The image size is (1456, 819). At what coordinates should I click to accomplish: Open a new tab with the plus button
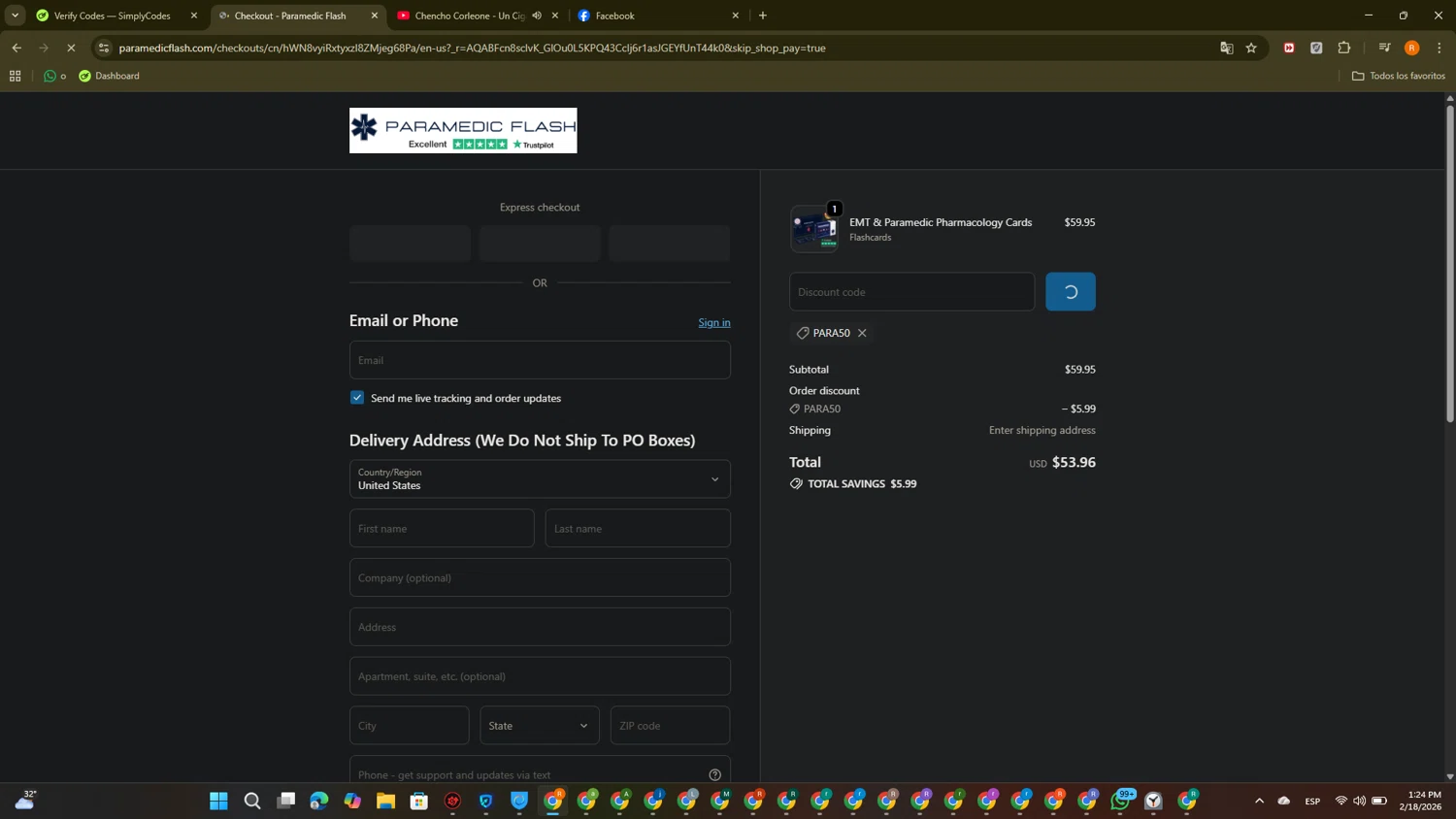763,16
